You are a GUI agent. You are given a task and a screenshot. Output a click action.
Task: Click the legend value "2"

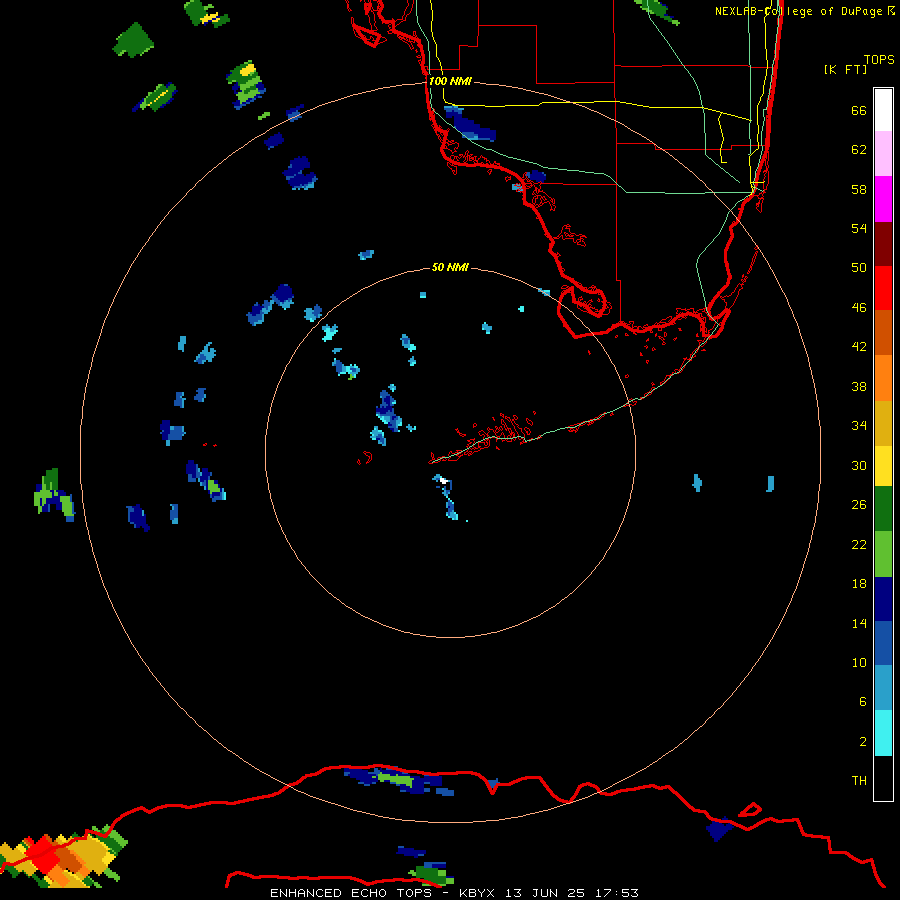pyautogui.click(x=863, y=742)
